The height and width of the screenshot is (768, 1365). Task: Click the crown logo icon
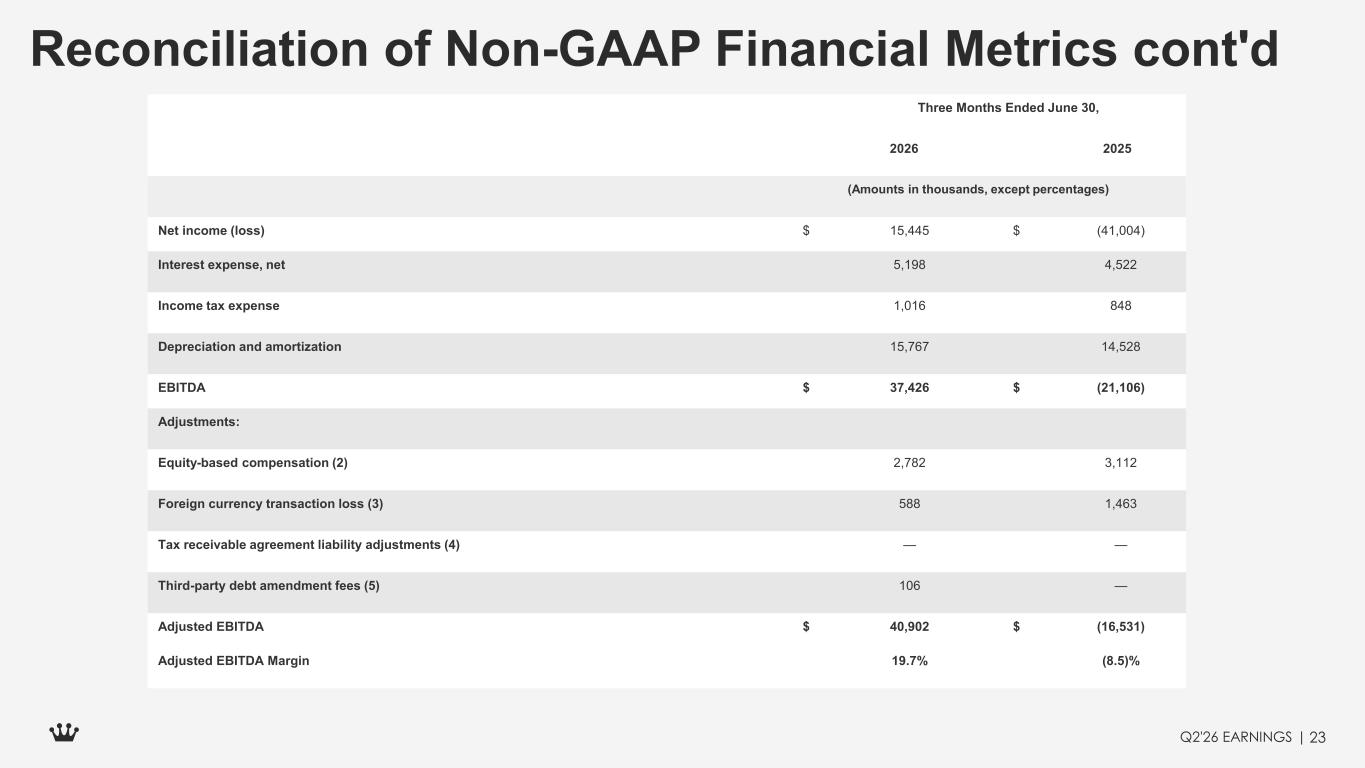pos(64,734)
